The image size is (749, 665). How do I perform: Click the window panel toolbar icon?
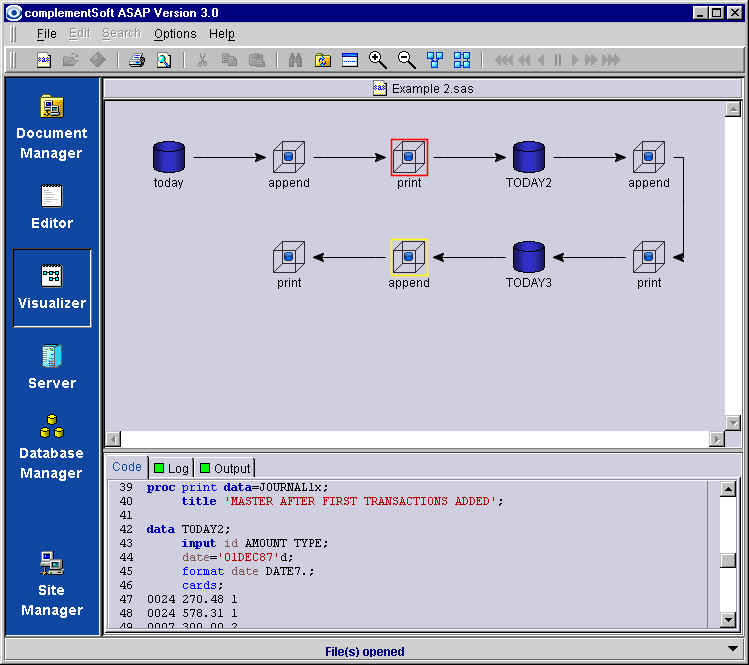[350, 60]
